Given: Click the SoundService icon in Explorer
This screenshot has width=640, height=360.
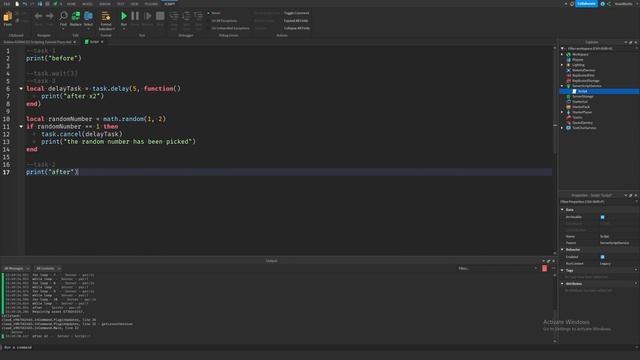Looking at the screenshot, I should coord(568,123).
